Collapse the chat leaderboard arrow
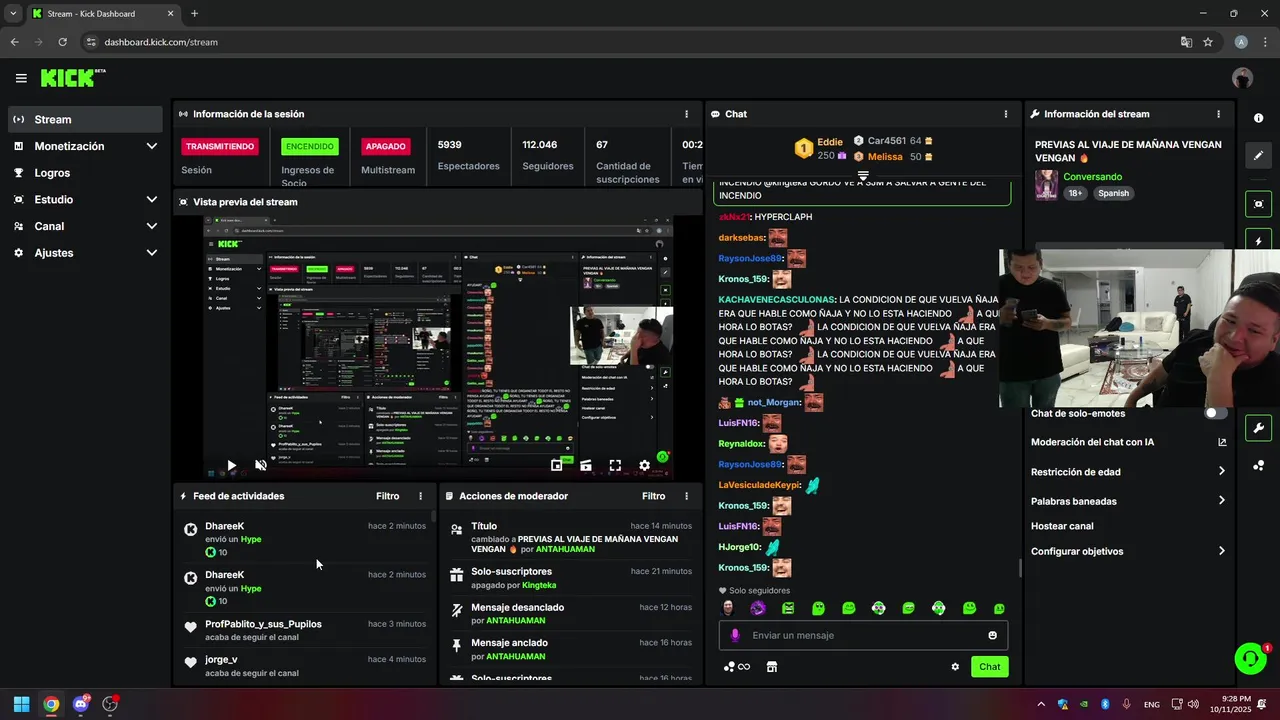Viewport: 1280px width, 720px height. point(863,175)
